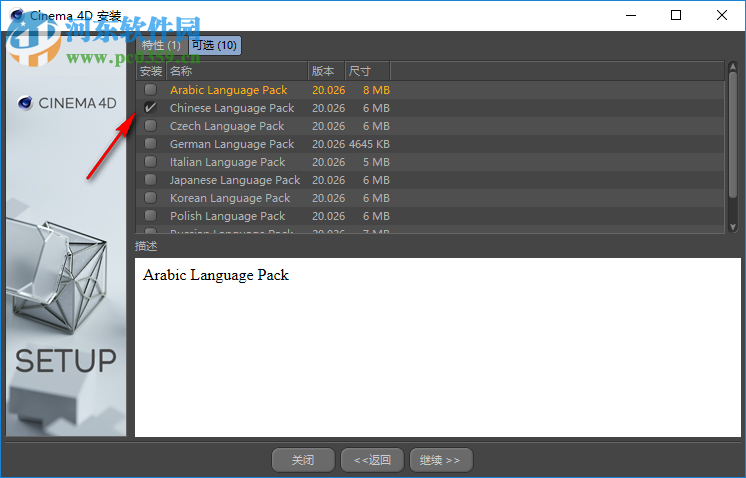
Task: Select the Korean Language Pack checkbox
Action: coord(150,197)
